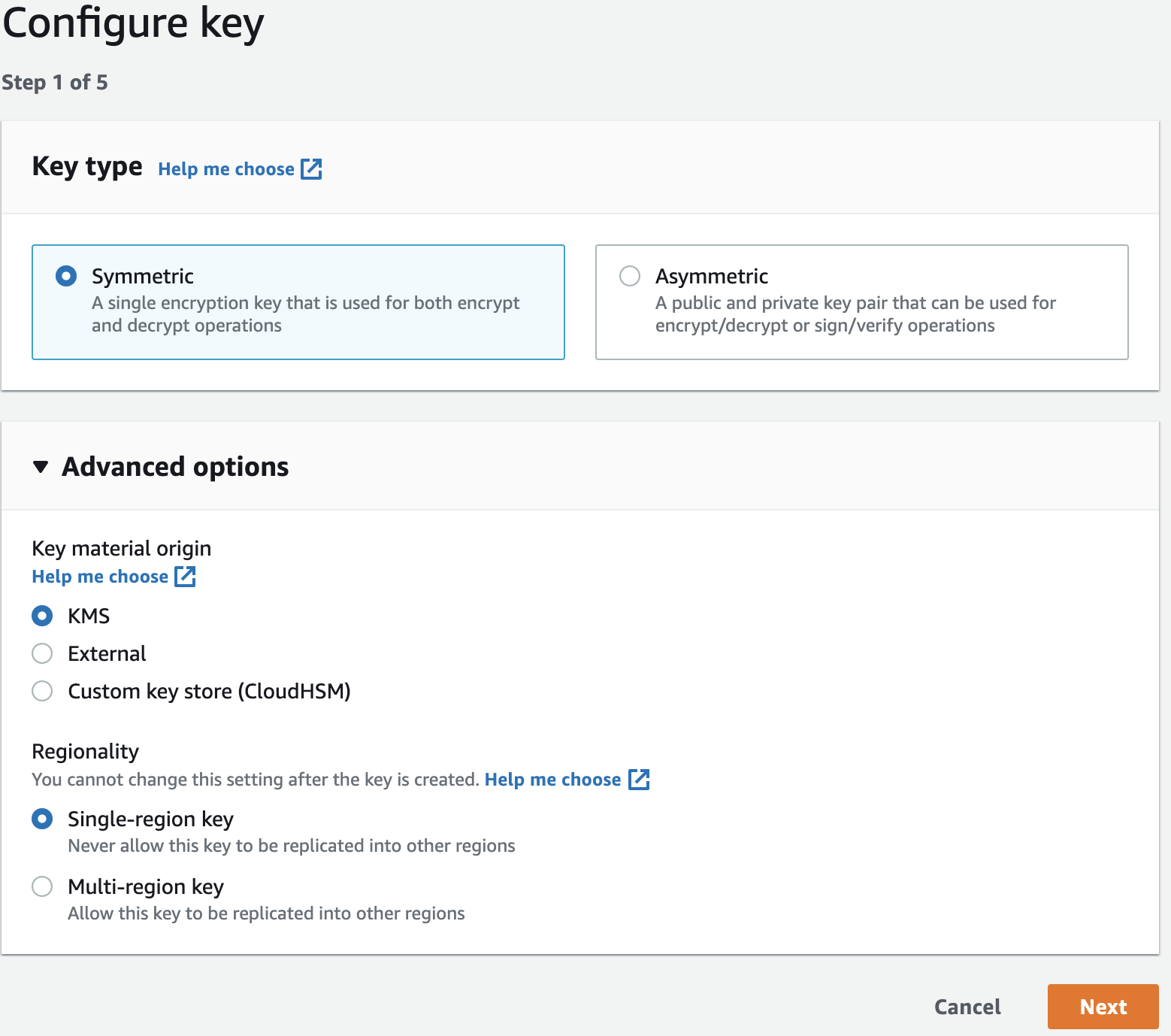Select the Asymmetric key type
Image resolution: width=1171 pixels, height=1036 pixels.
(x=630, y=276)
